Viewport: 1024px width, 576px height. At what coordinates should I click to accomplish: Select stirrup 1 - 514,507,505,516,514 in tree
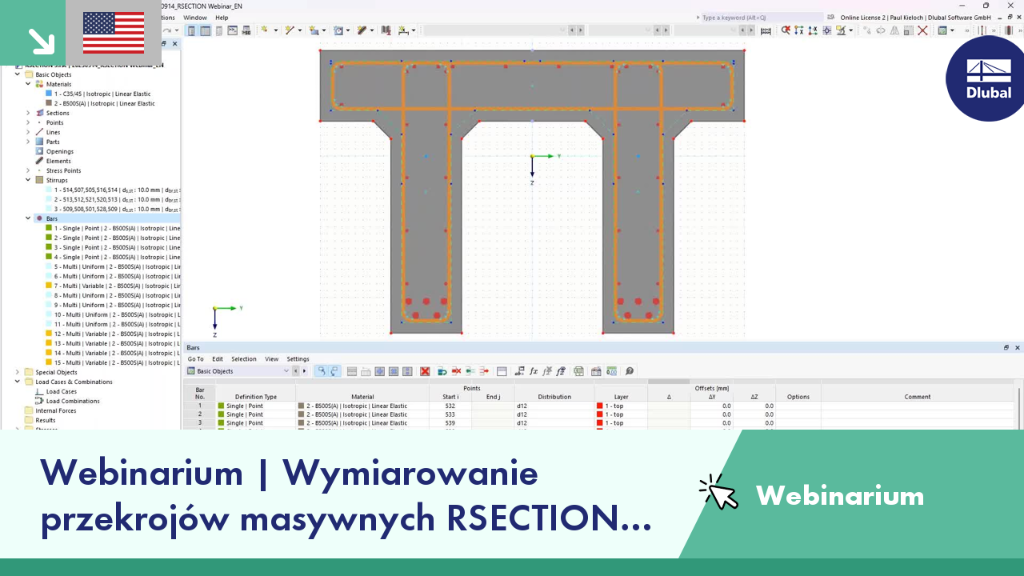[x=114, y=190]
